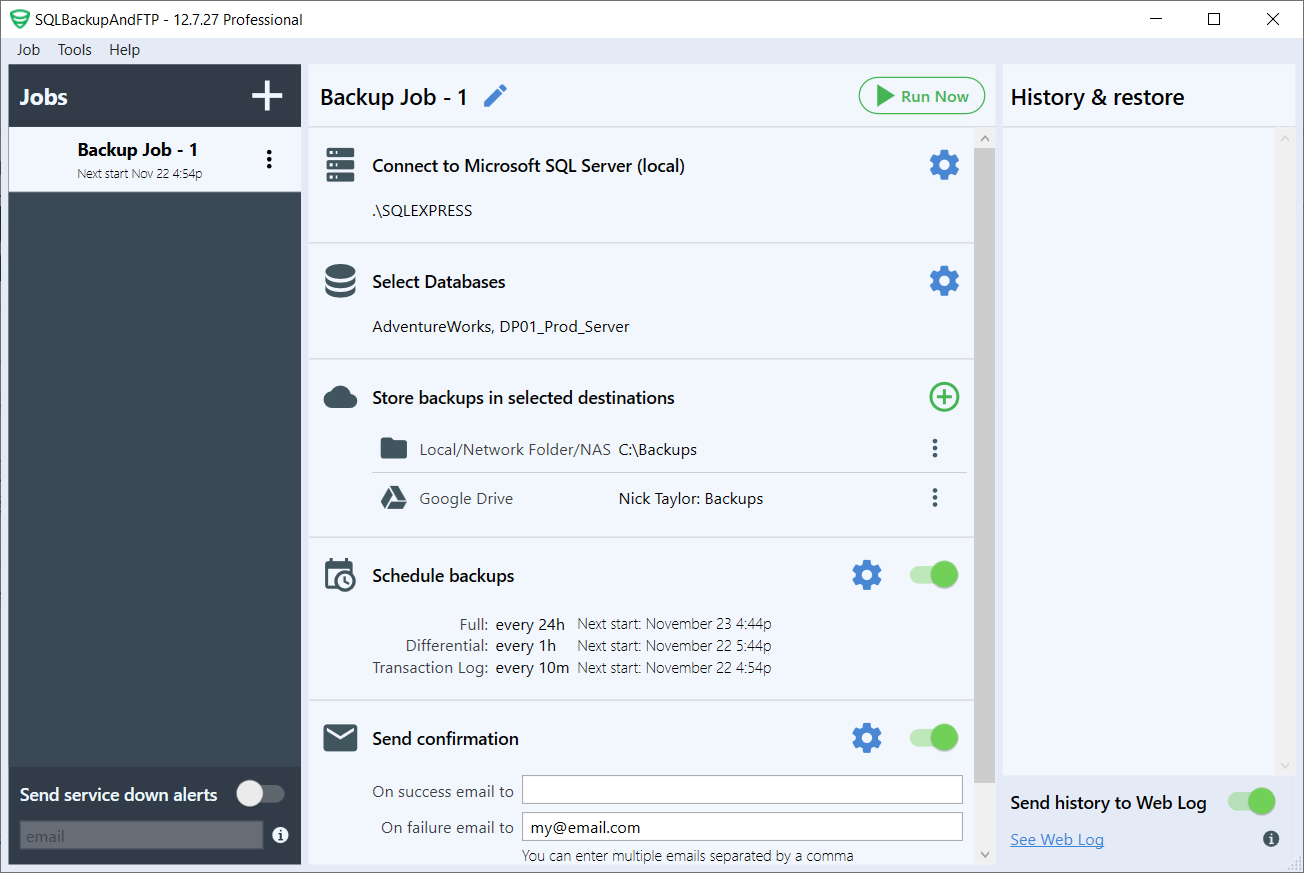The image size is (1304, 873).
Task: Add a new backup destination
Action: click(943, 396)
